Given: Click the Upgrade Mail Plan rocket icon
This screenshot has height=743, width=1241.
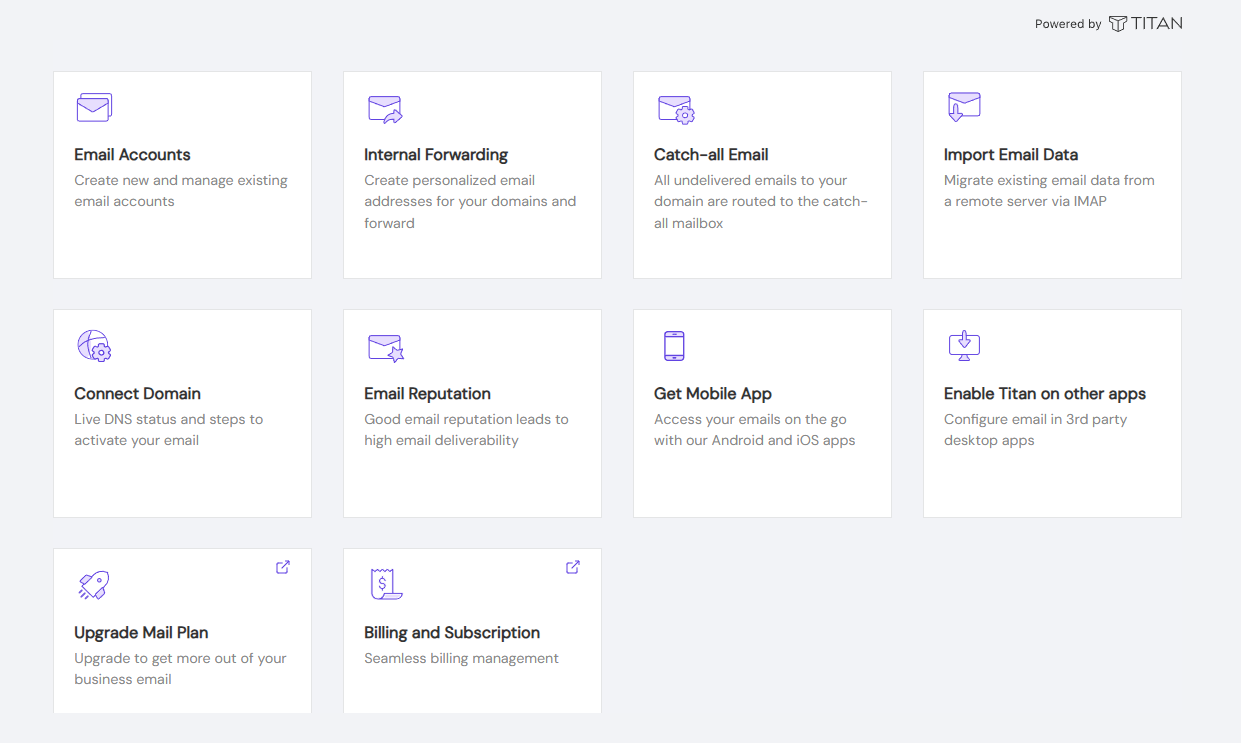Looking at the screenshot, I should tap(94, 585).
